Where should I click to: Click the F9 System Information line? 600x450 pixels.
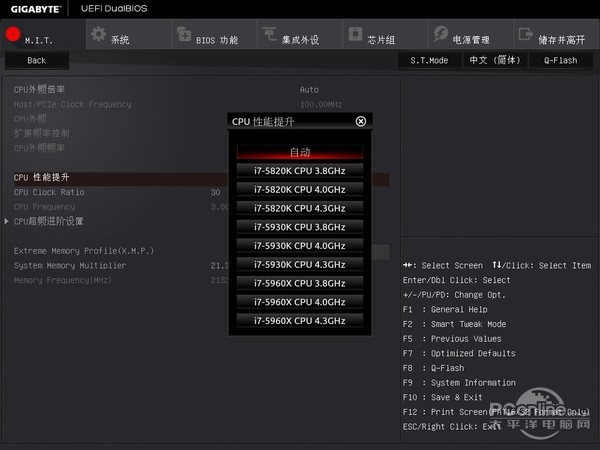click(459, 383)
